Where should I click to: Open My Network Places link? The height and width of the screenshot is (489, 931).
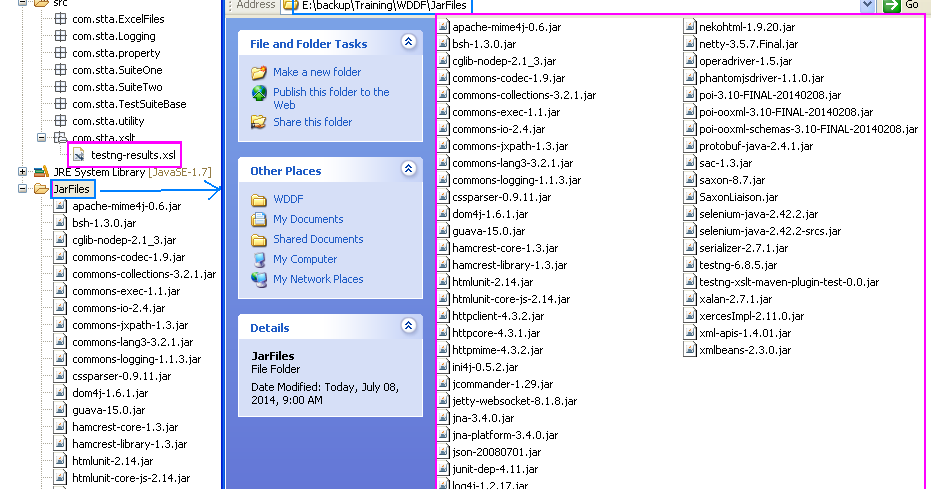[x=318, y=279]
